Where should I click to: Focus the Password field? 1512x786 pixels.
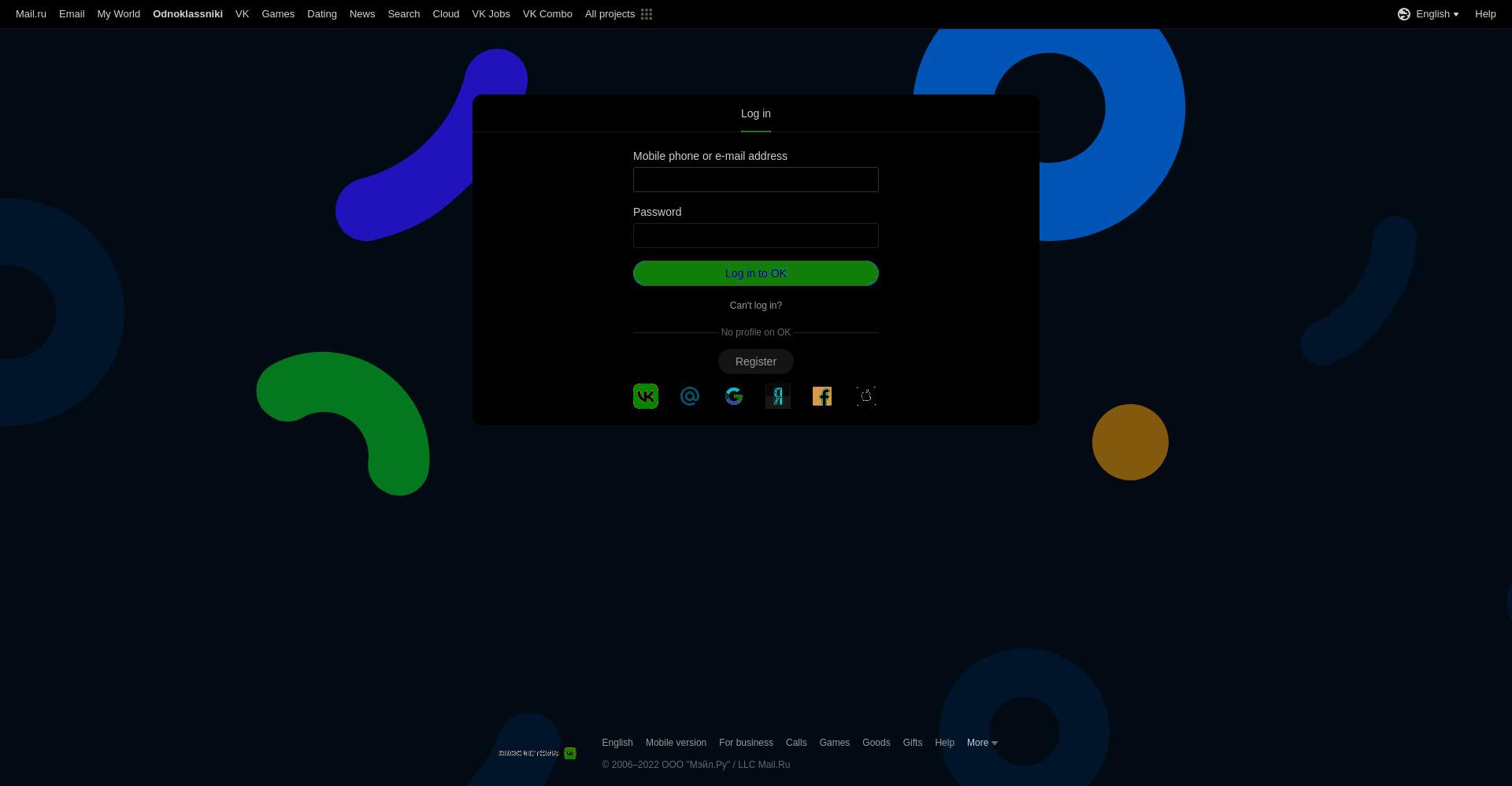[x=756, y=235]
